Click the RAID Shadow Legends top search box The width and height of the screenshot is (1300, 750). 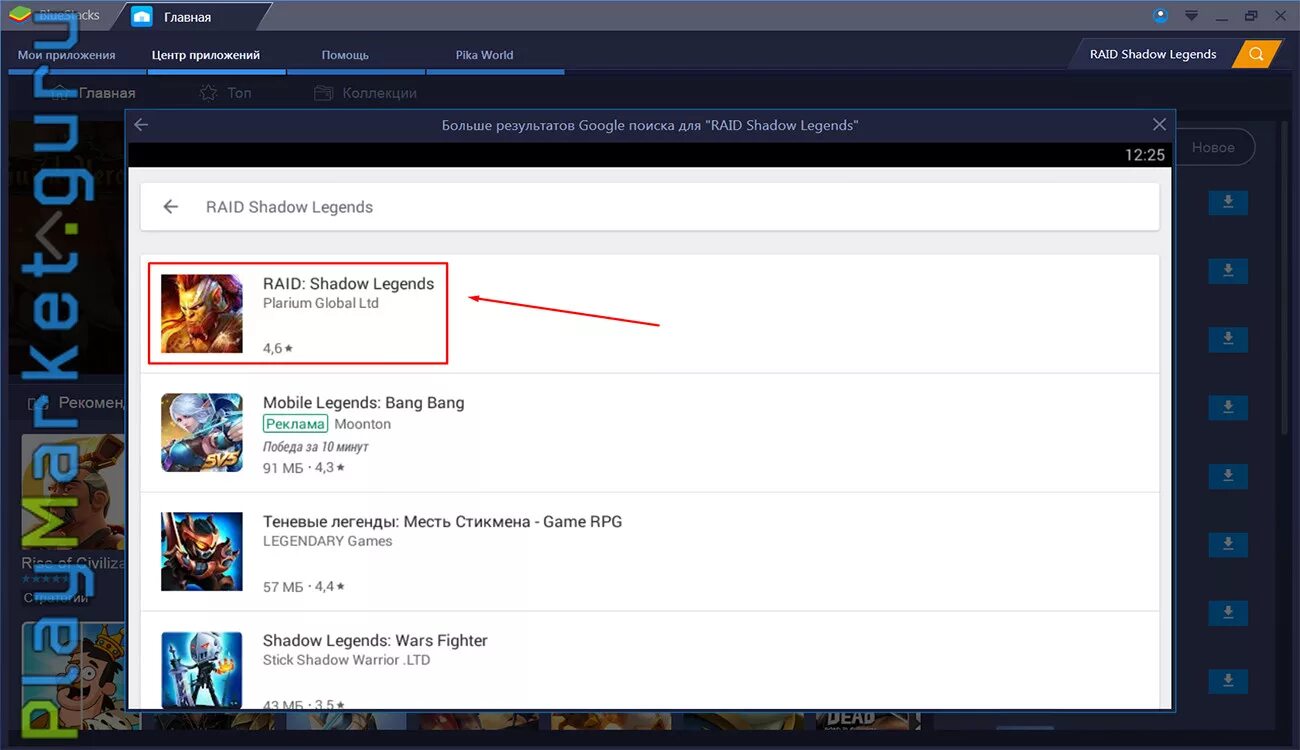tap(1153, 54)
